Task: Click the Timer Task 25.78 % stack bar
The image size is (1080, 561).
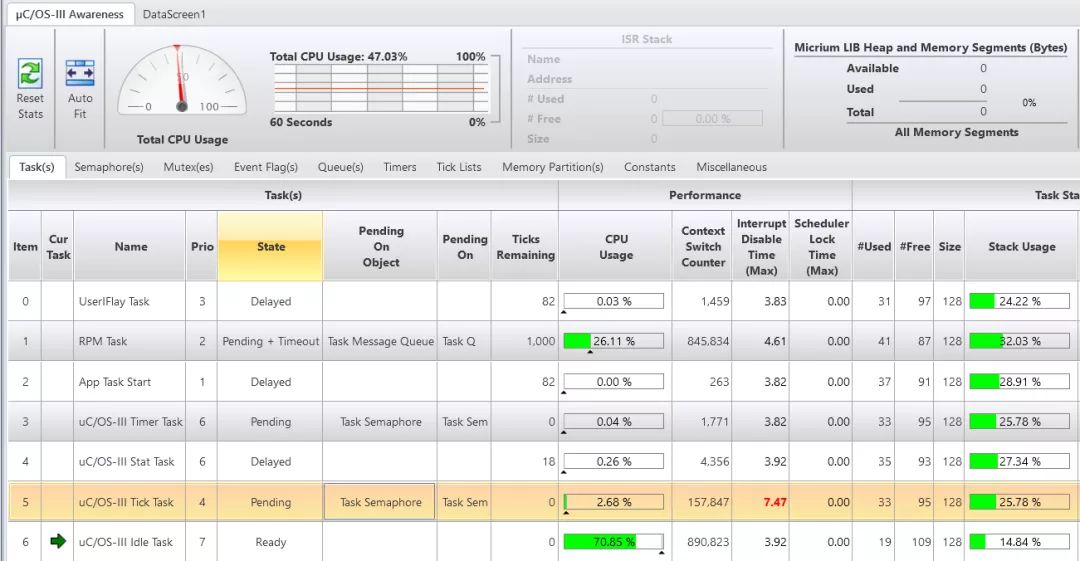Action: pos(1019,422)
